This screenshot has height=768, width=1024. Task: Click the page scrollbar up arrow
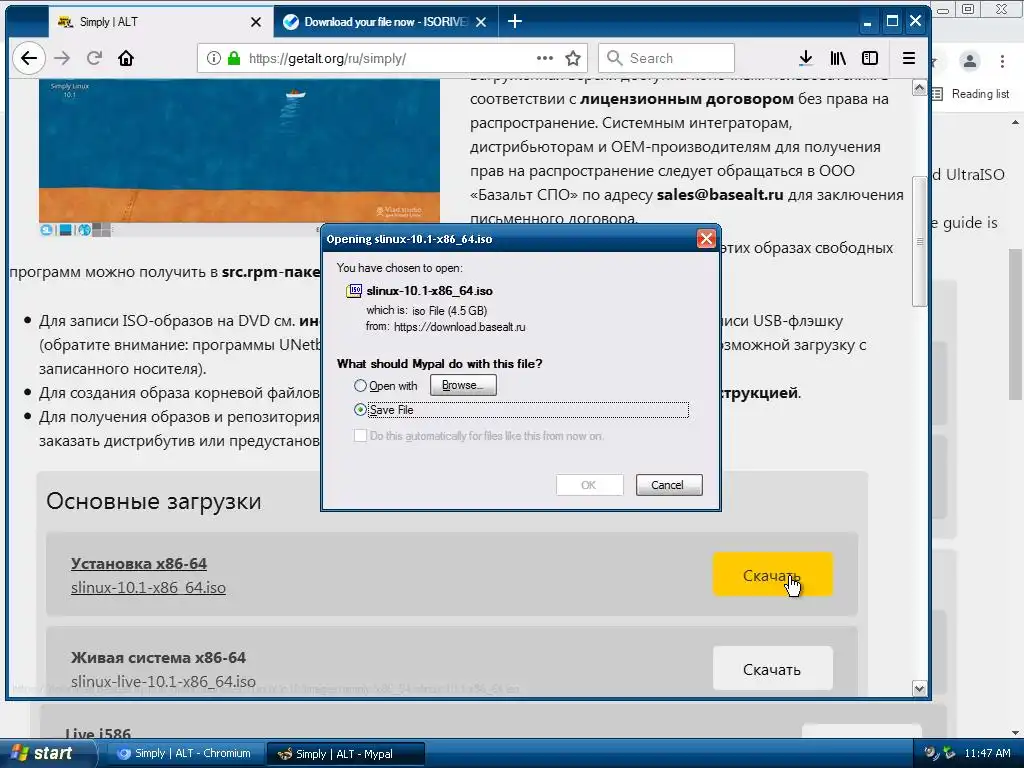tap(920, 88)
